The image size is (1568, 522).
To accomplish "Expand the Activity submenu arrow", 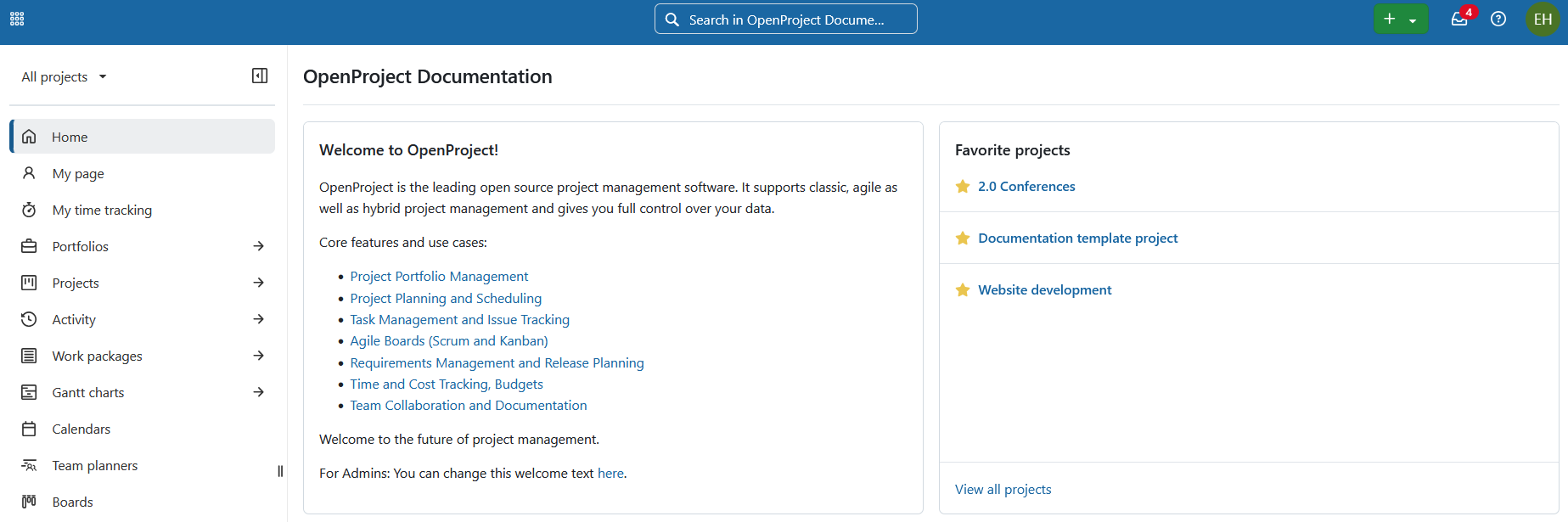I will click(259, 319).
